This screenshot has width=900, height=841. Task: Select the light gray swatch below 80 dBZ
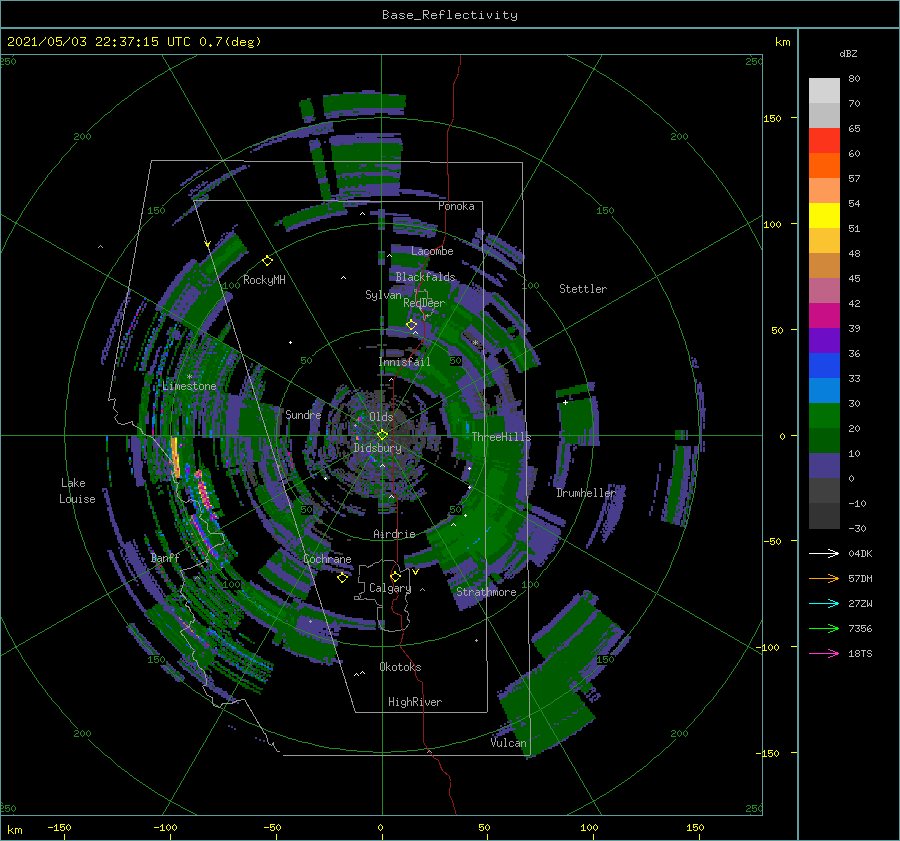point(824,91)
